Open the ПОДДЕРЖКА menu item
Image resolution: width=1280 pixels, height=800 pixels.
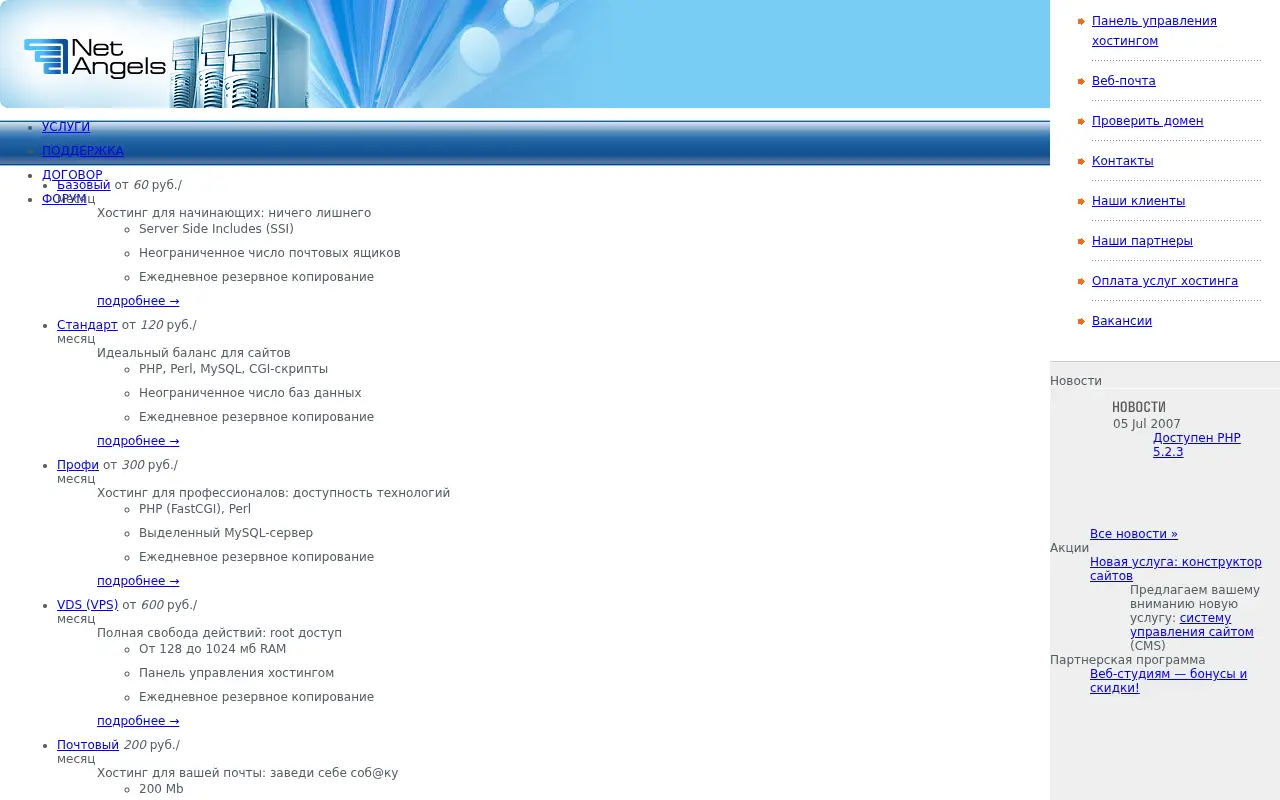coord(83,151)
